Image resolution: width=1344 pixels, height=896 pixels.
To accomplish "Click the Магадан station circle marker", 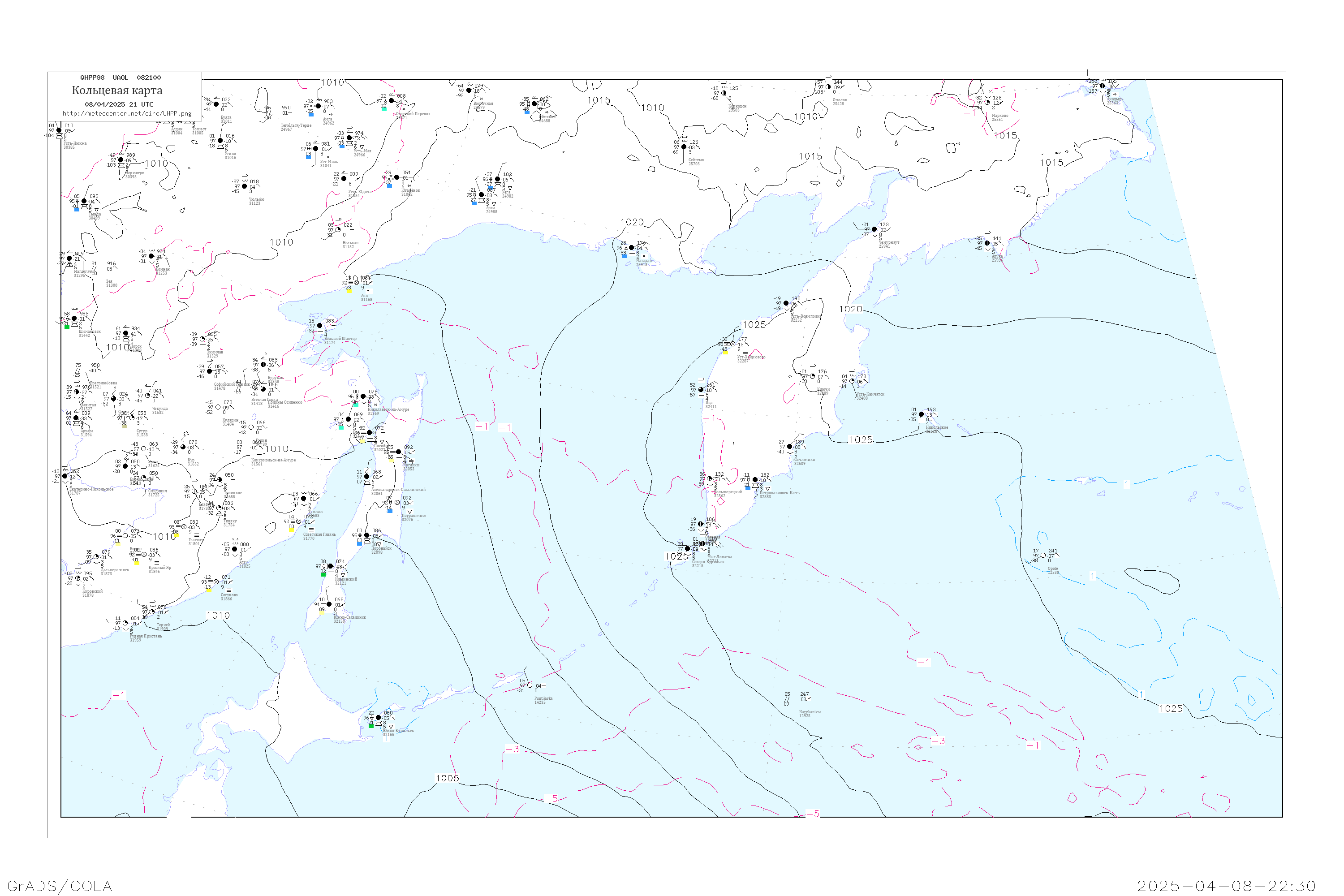I will coord(631,248).
